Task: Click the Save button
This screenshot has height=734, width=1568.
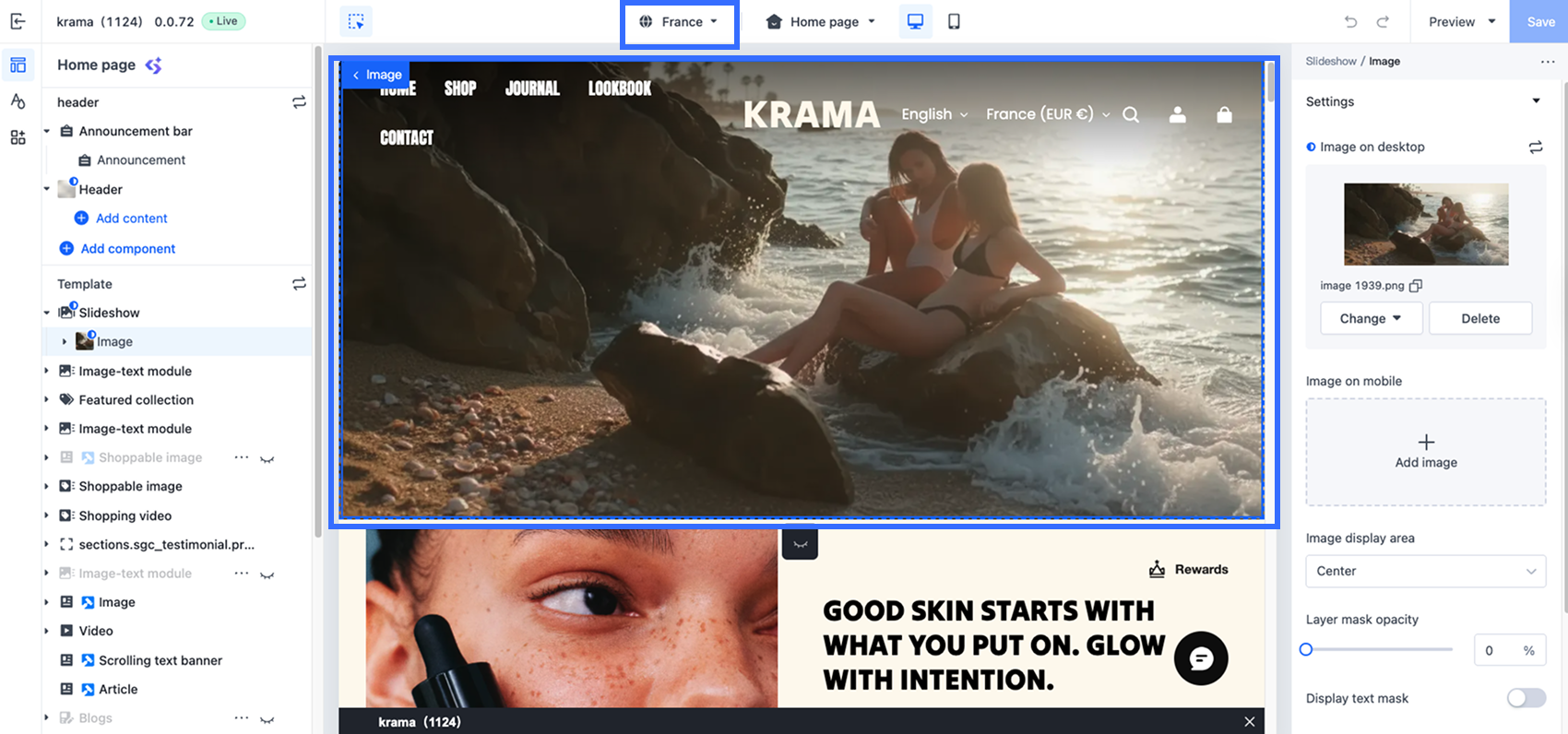Action: pyautogui.click(x=1539, y=21)
